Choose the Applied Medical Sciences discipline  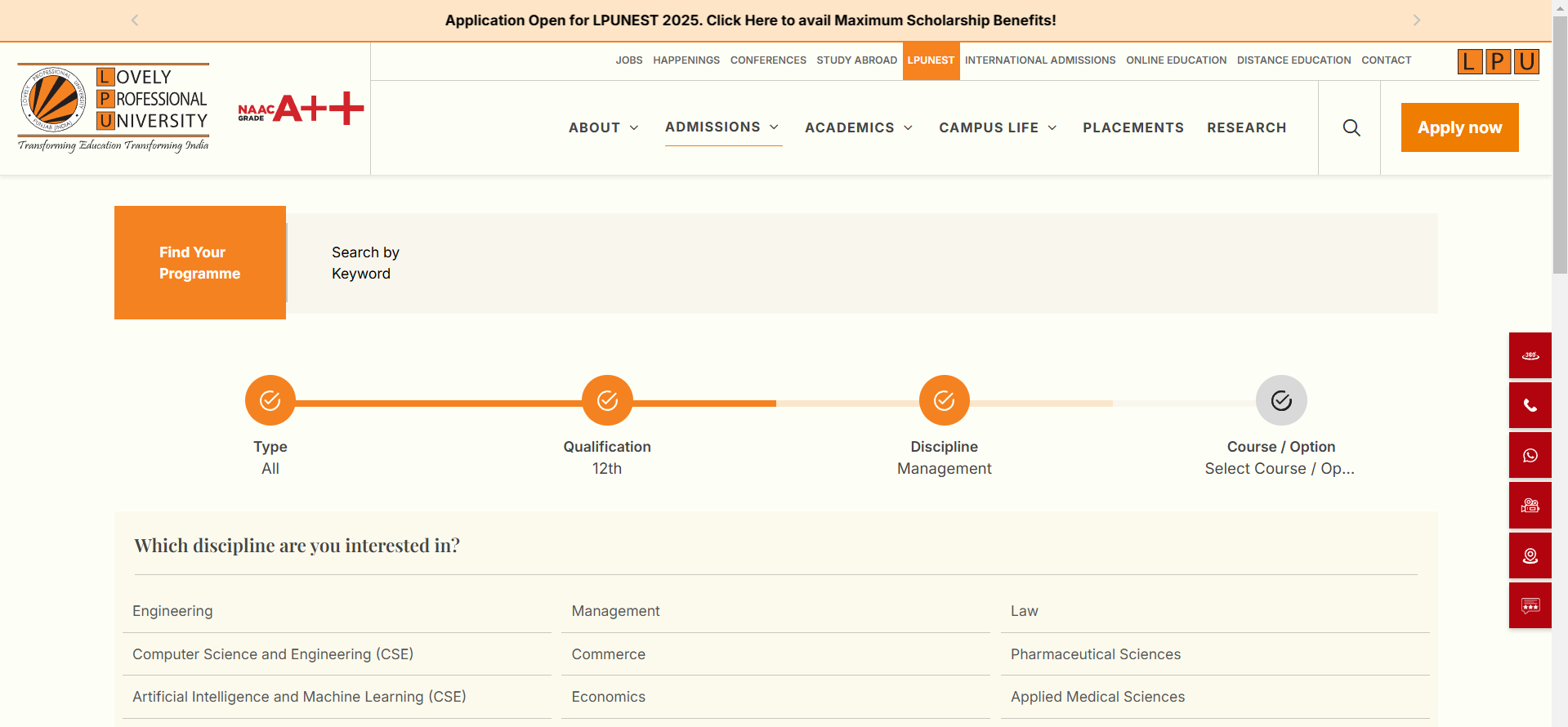click(x=1215, y=697)
